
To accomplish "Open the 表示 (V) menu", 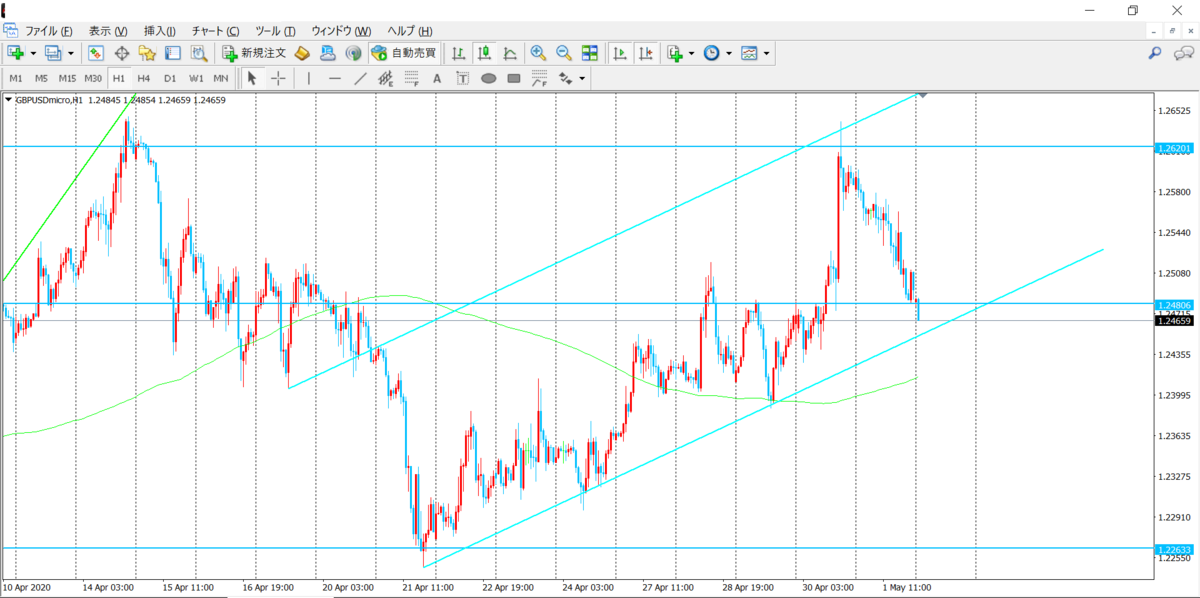I will tap(108, 31).
